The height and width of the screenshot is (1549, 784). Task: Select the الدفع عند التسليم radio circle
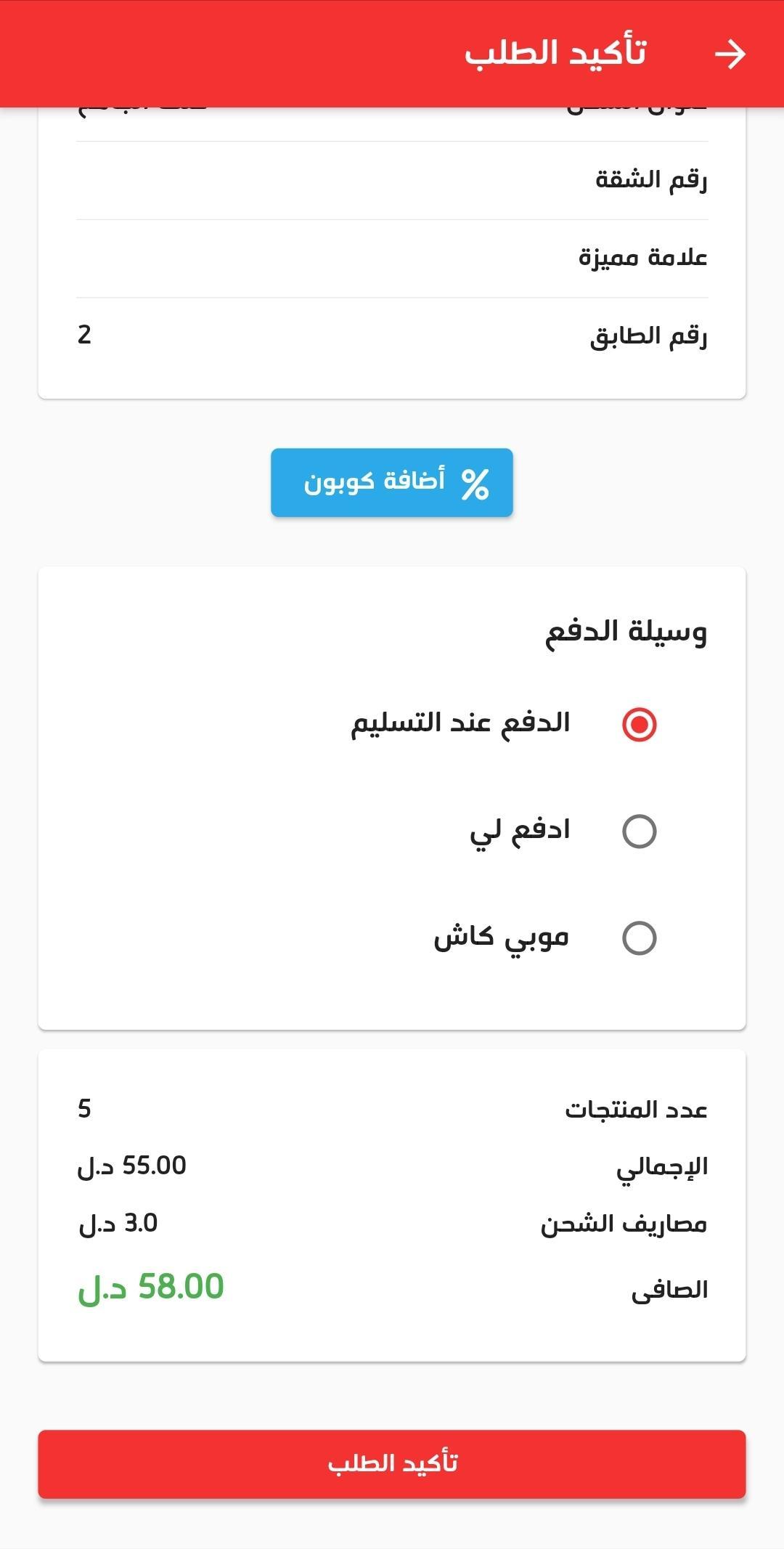[639, 725]
